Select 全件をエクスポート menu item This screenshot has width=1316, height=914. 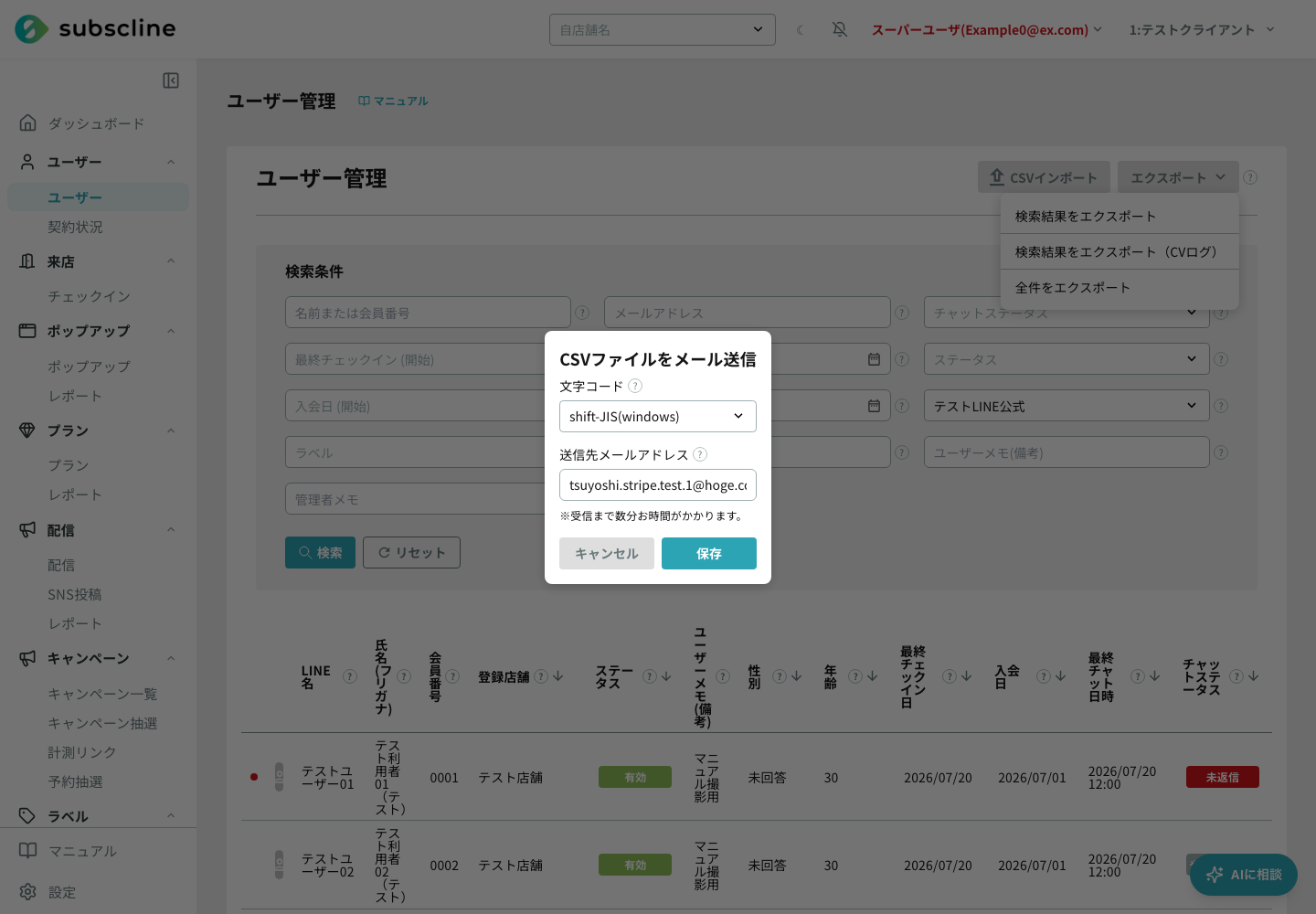(x=1120, y=287)
